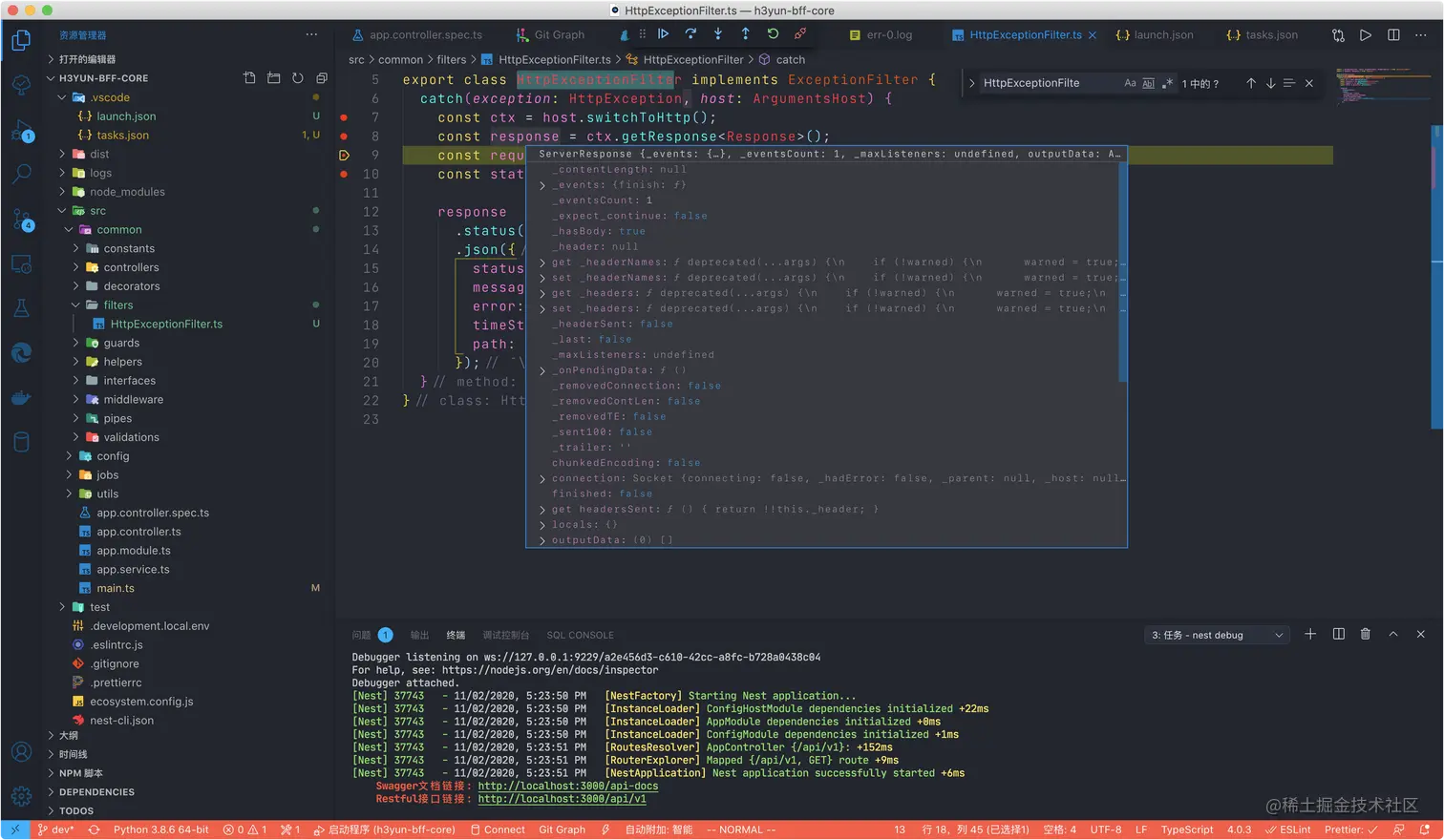Switch to app.controller.spec.ts editor tab

[417, 35]
